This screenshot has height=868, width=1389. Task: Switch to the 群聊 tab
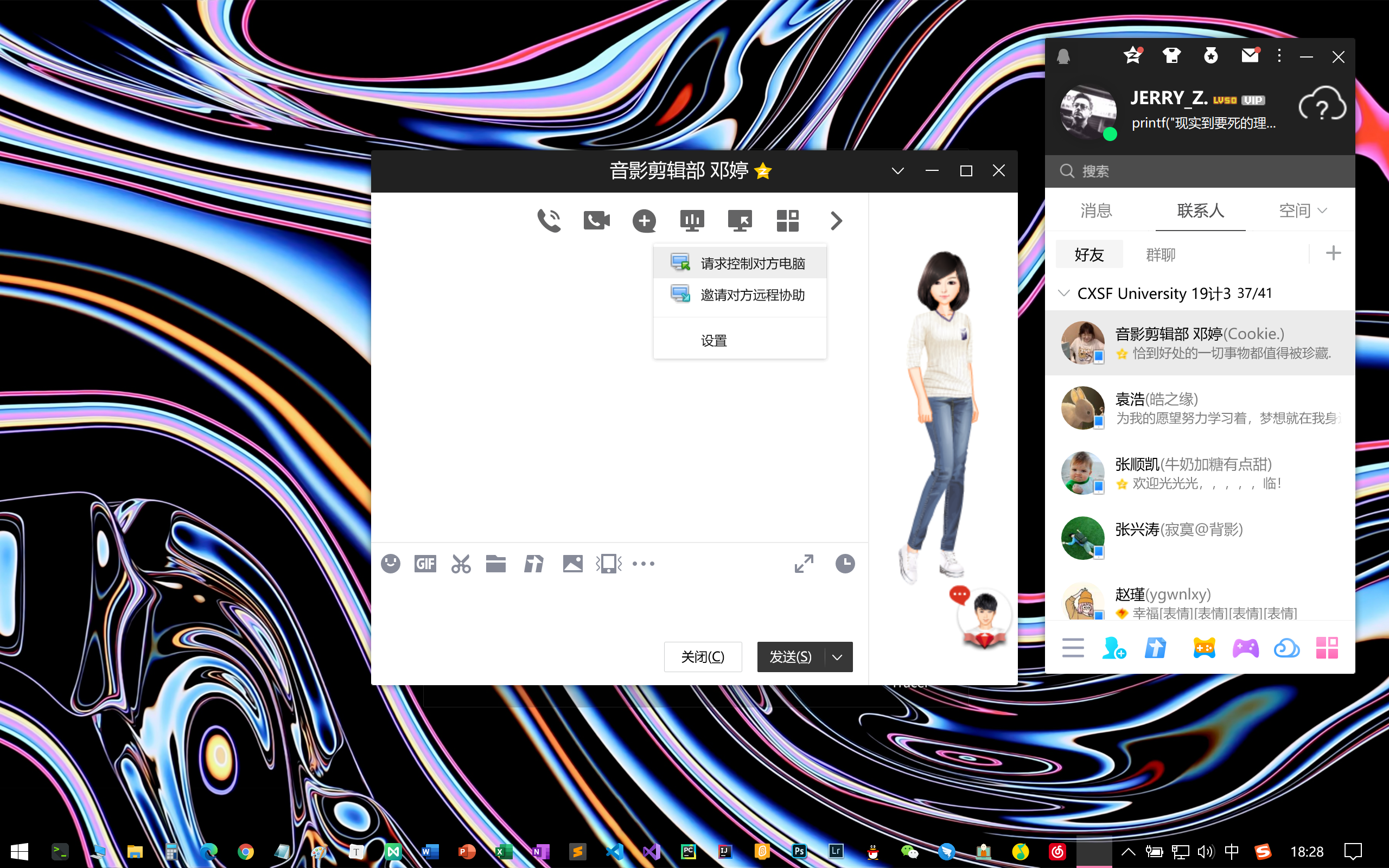coord(1161,254)
